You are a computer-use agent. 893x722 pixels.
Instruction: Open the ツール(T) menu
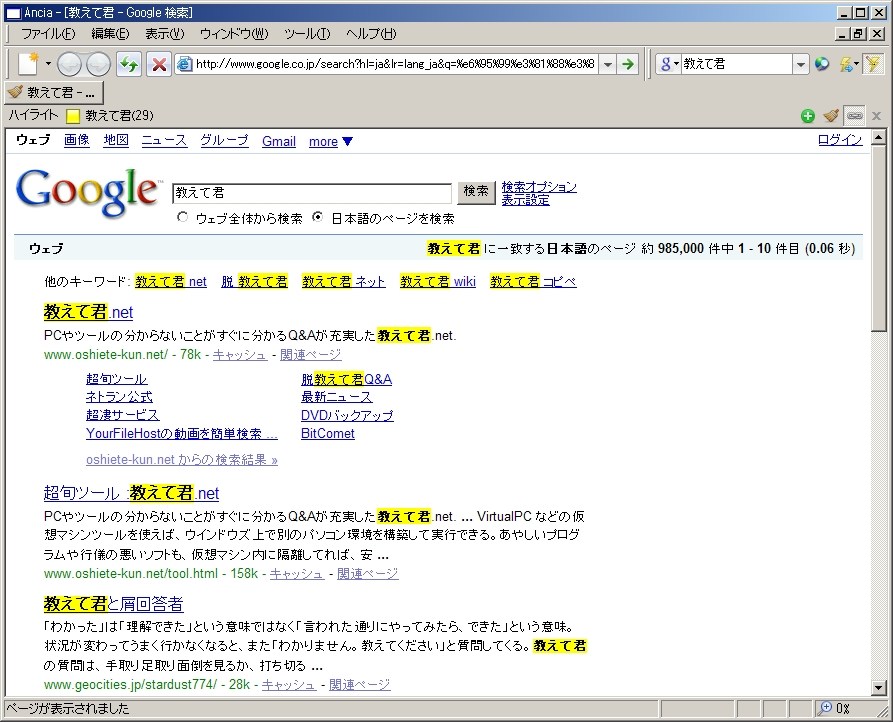[x=307, y=34]
